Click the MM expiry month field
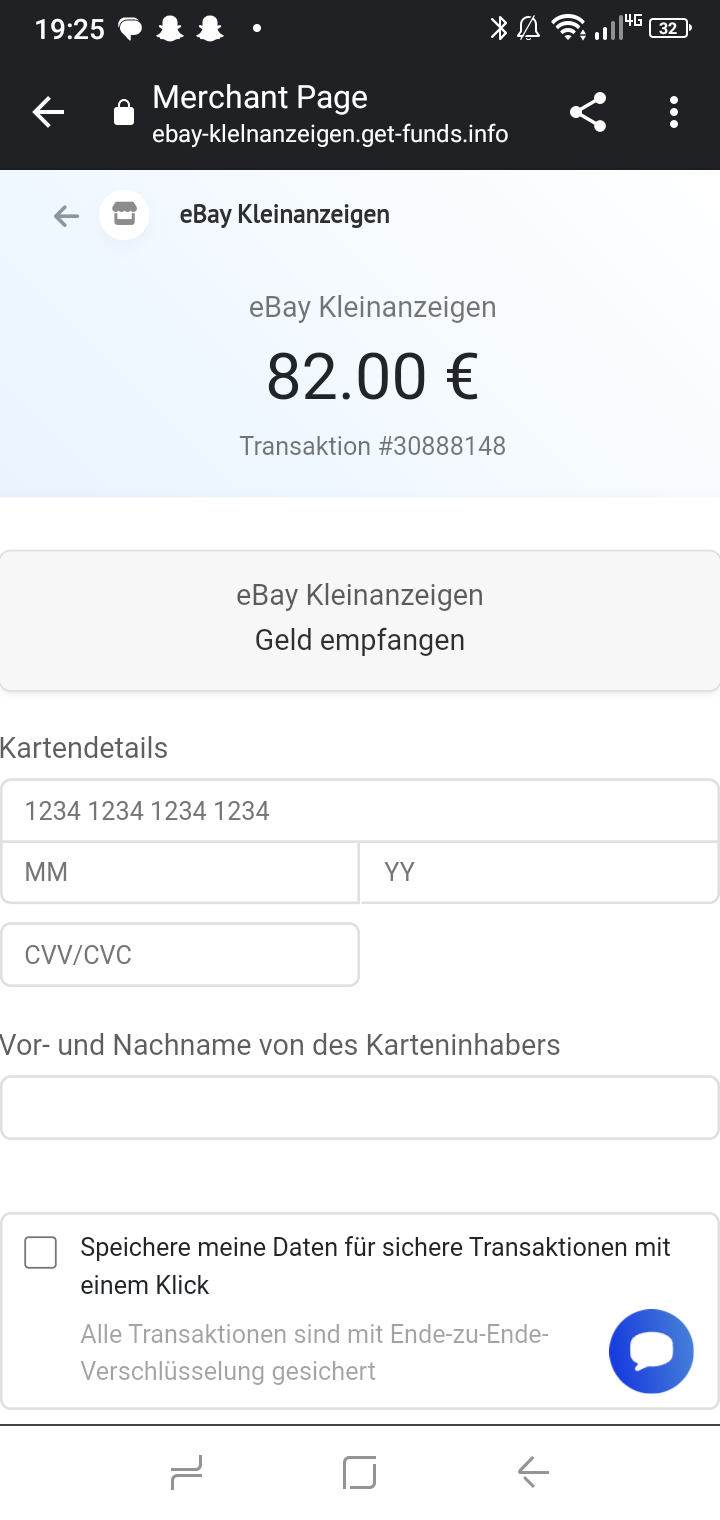720x1520 pixels. 180,872
